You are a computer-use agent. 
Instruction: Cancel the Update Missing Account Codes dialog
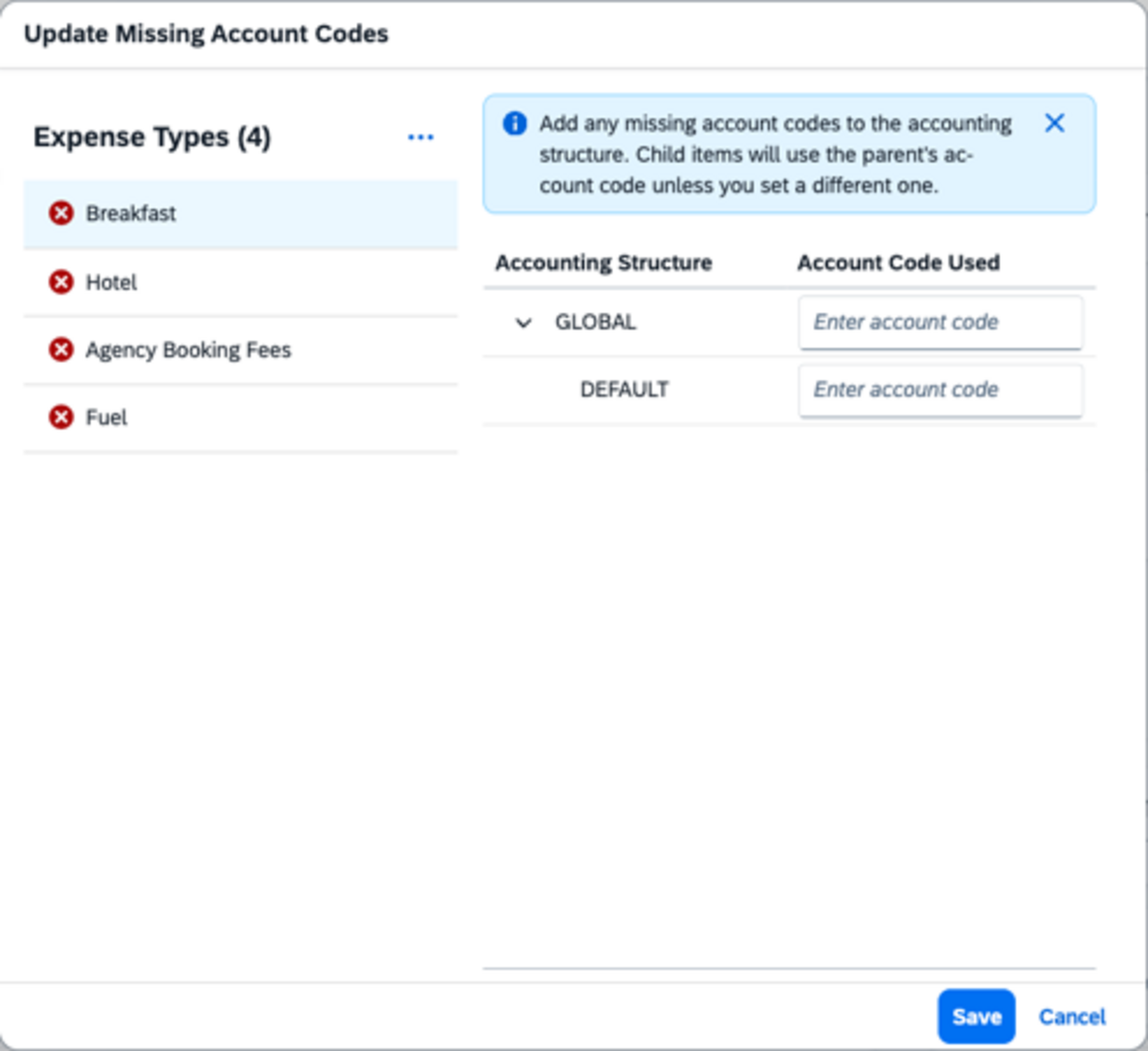click(x=1072, y=1016)
